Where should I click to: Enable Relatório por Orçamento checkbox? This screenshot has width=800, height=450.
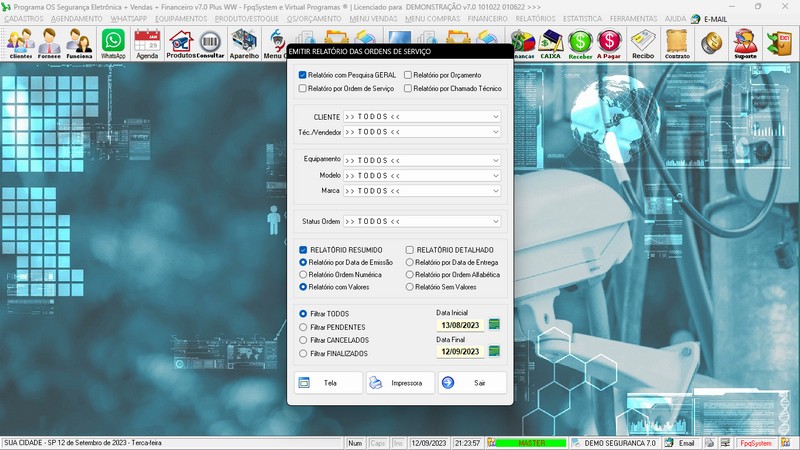408,75
